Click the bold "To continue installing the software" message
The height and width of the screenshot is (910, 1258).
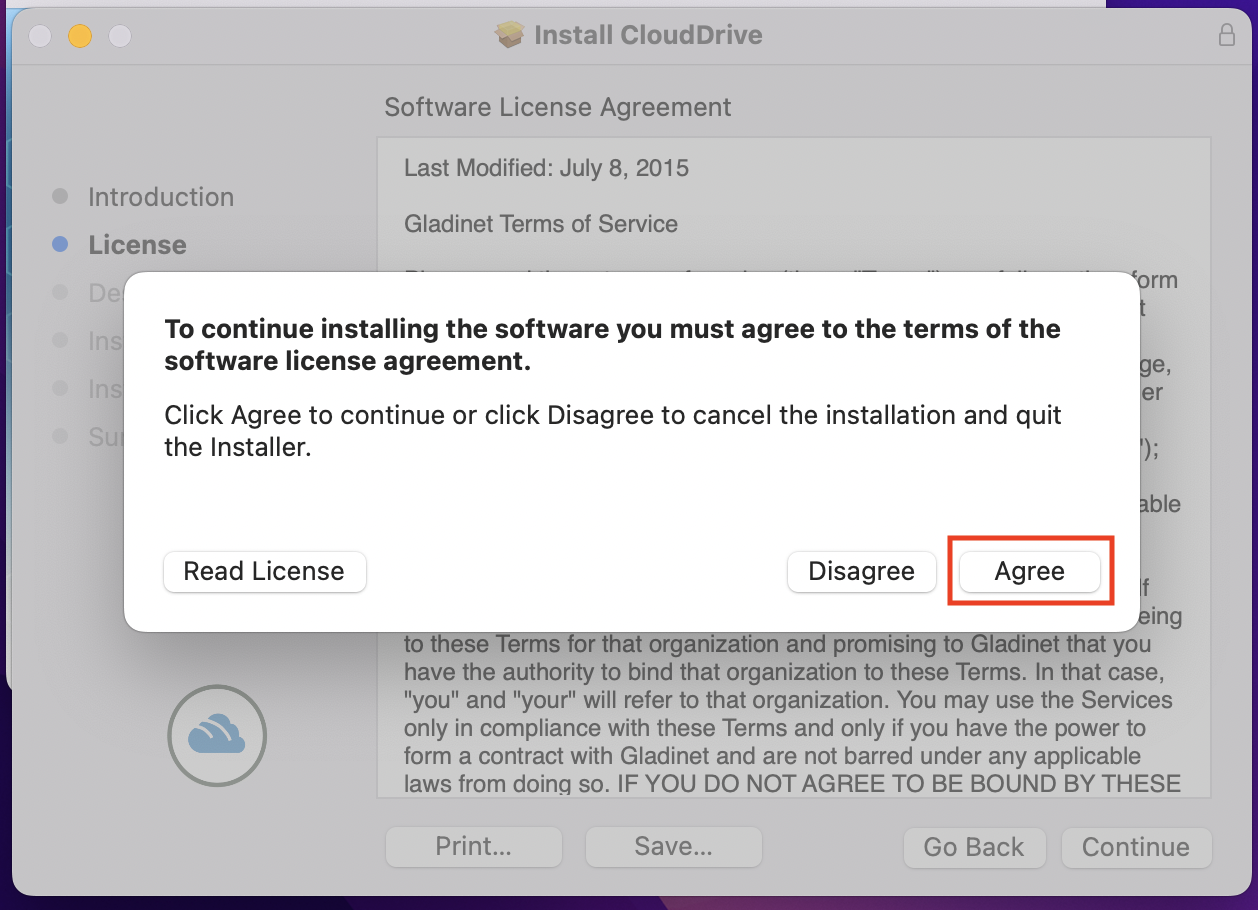[612, 345]
